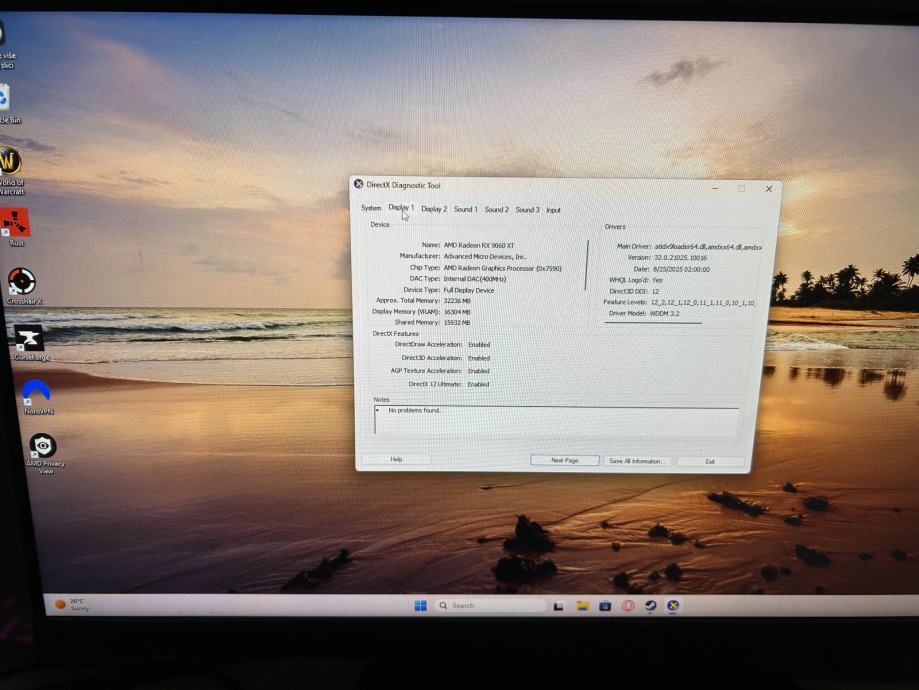919x690 pixels.
Task: Launch NordVPN desktop shortcut
Action: [x=37, y=397]
